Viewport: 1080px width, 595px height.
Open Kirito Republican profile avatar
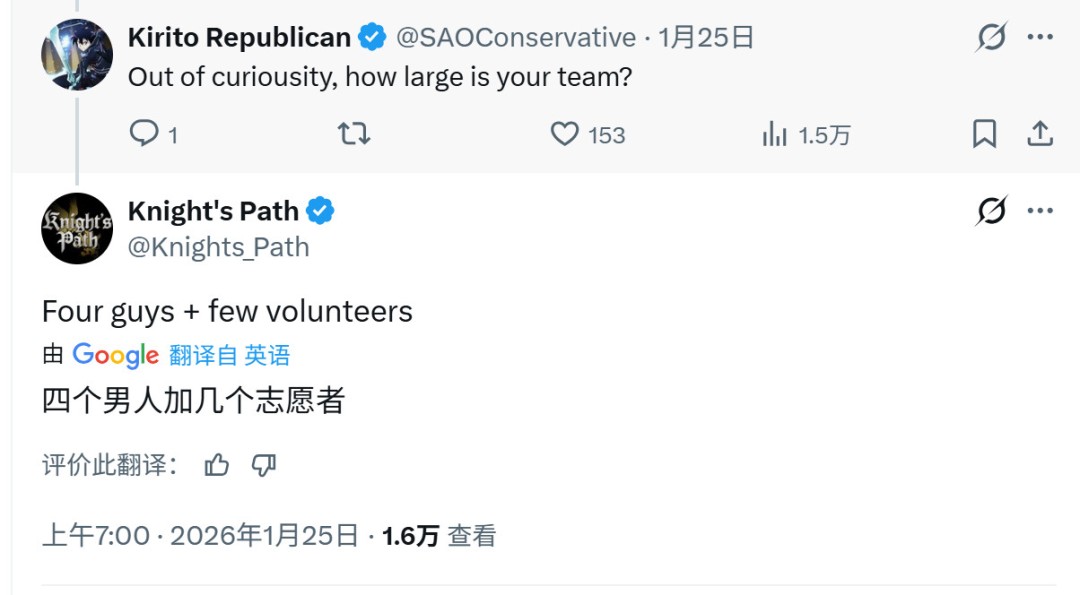(x=77, y=55)
